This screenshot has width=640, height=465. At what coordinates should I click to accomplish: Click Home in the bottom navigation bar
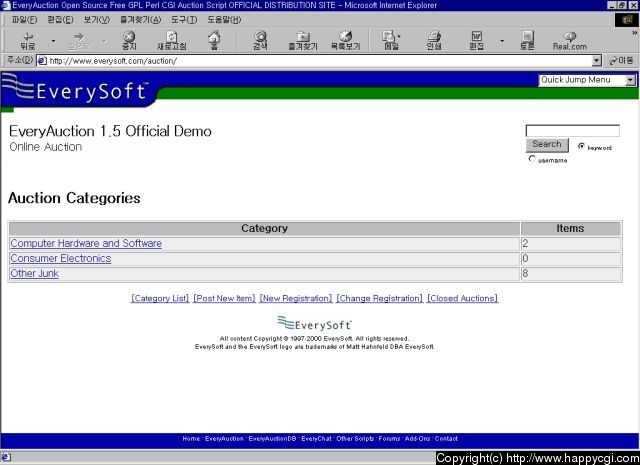click(191, 438)
